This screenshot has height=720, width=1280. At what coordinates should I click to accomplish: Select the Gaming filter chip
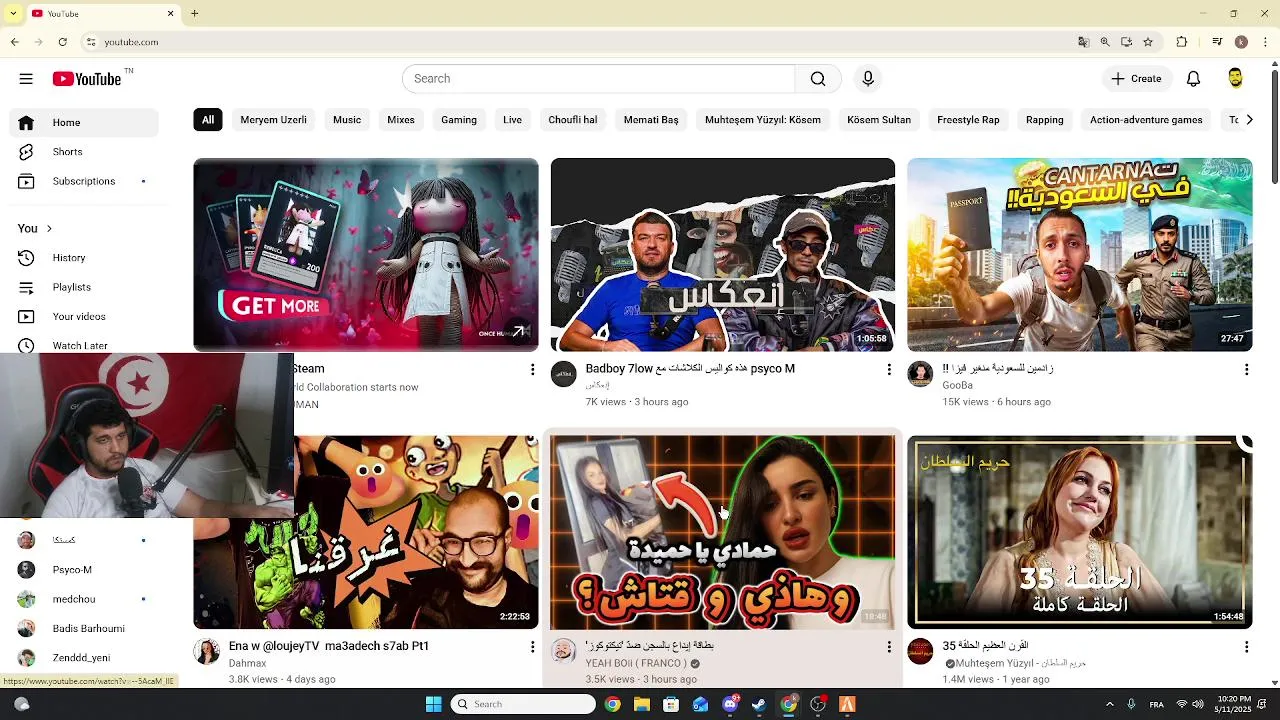point(459,120)
